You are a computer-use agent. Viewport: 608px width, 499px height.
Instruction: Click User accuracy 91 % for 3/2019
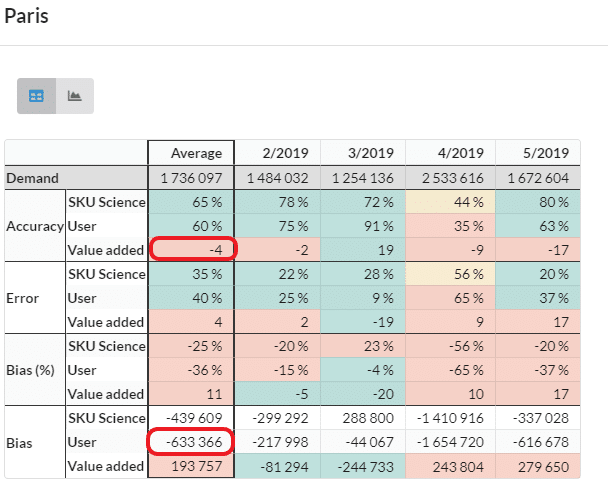coord(363,226)
